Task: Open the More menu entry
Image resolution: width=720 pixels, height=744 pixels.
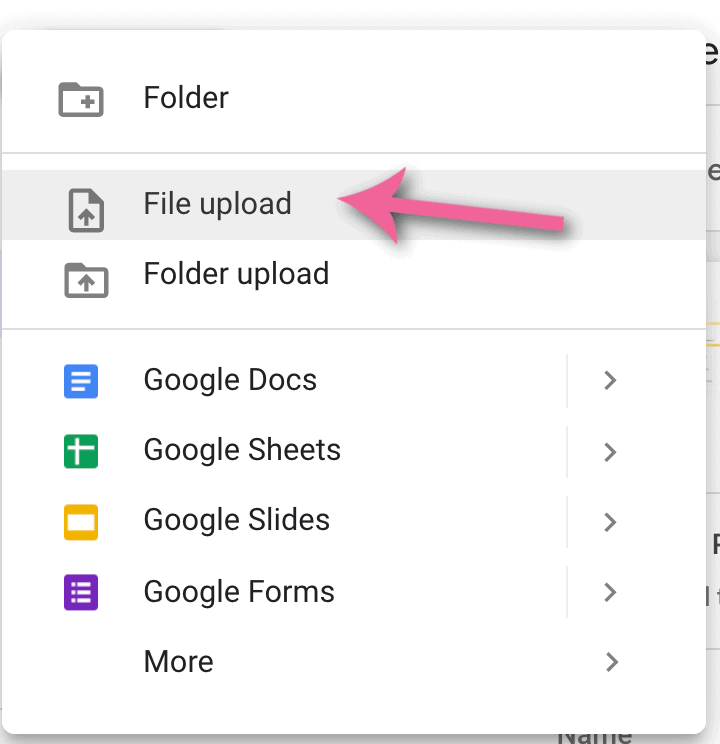Action: click(354, 661)
